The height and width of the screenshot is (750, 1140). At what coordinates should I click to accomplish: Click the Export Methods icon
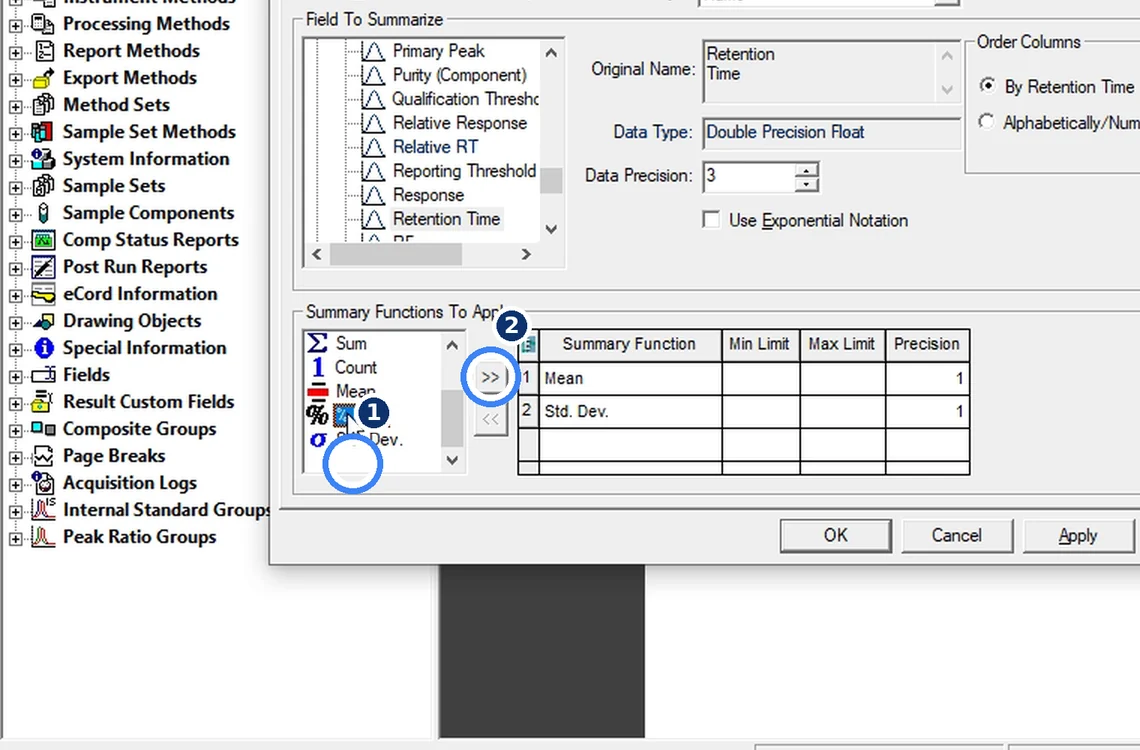coord(44,78)
